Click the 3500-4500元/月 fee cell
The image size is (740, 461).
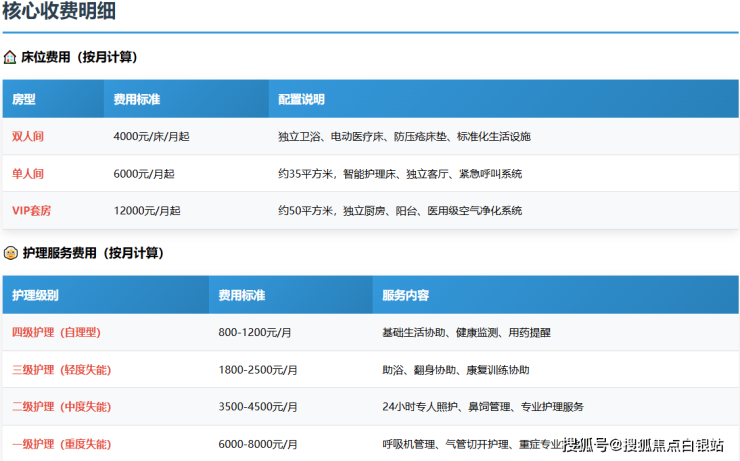point(258,407)
